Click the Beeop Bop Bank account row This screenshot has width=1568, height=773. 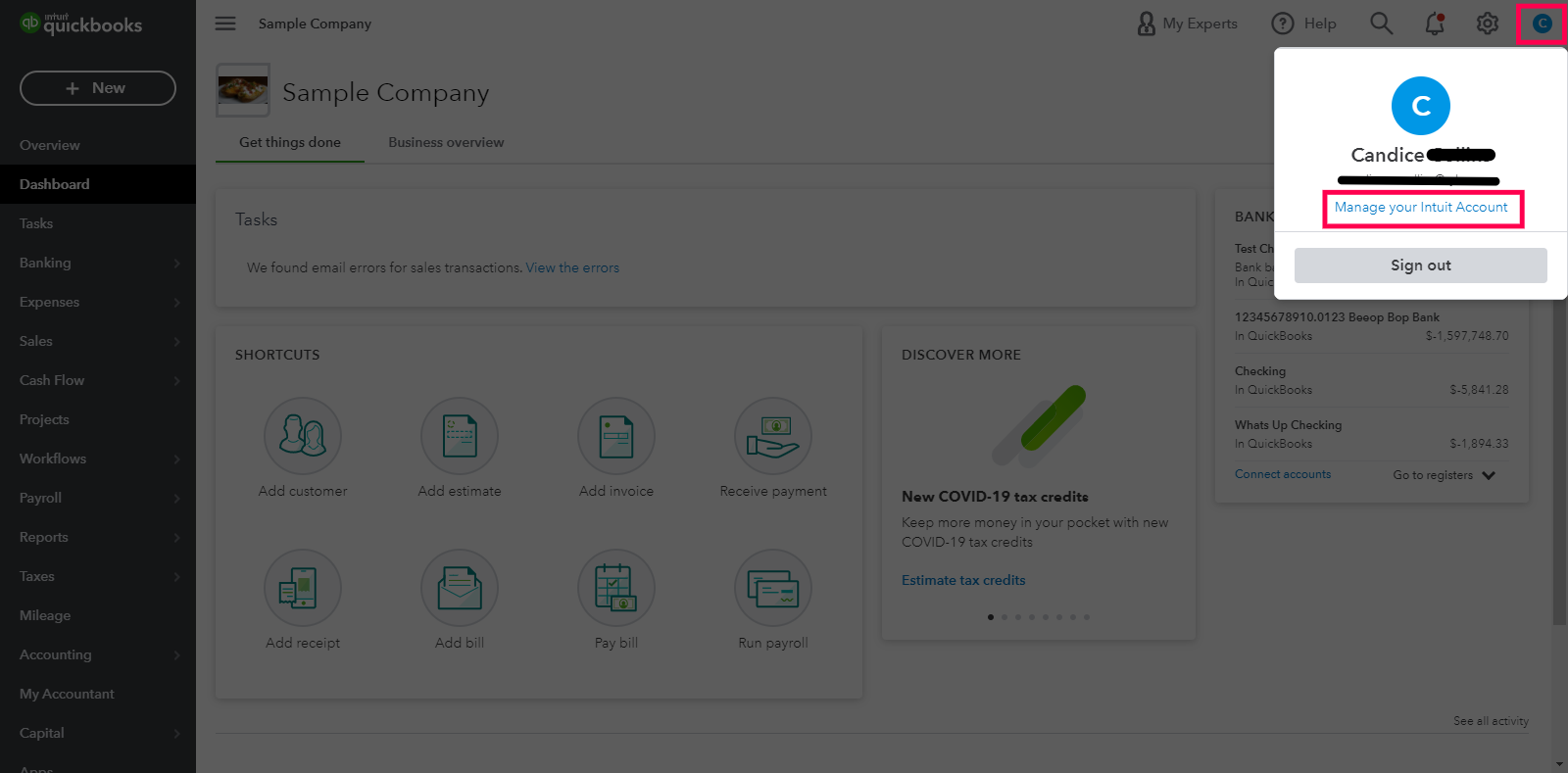[1372, 326]
